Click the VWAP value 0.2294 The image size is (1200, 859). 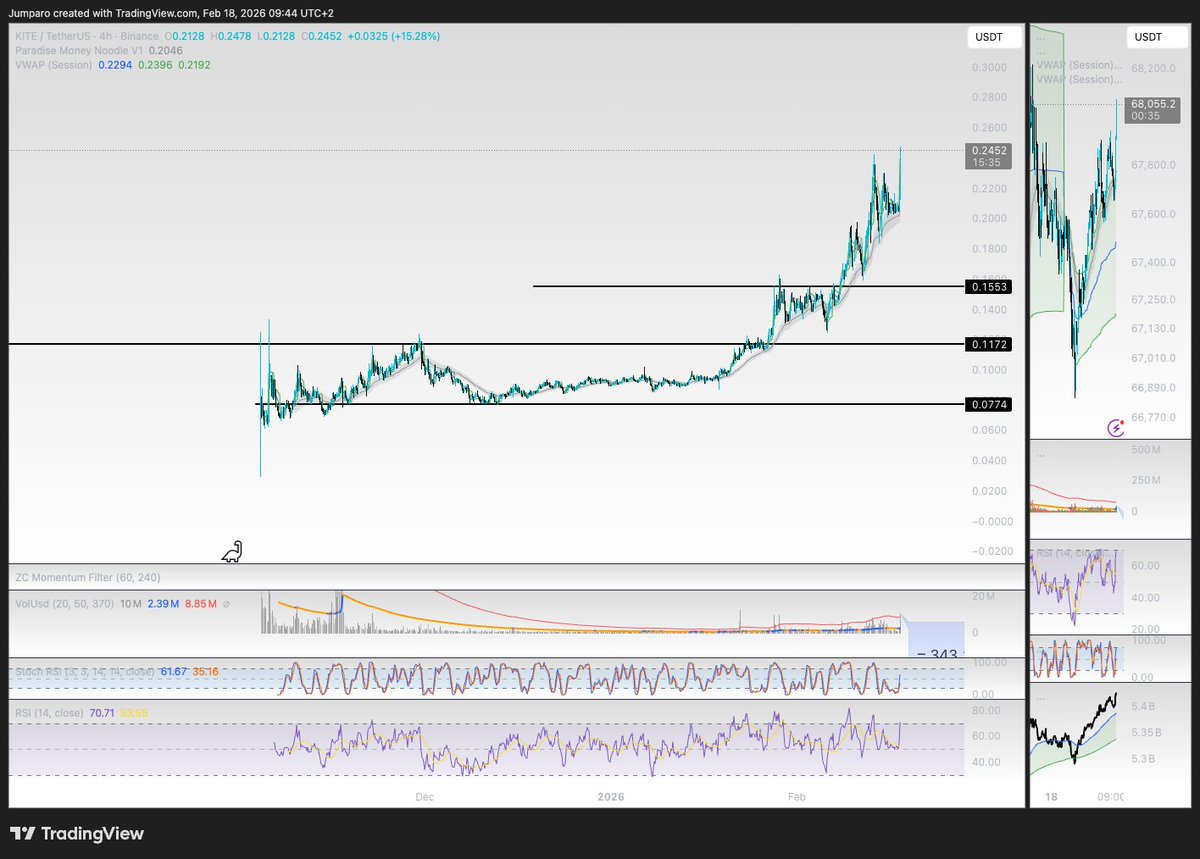pos(113,64)
